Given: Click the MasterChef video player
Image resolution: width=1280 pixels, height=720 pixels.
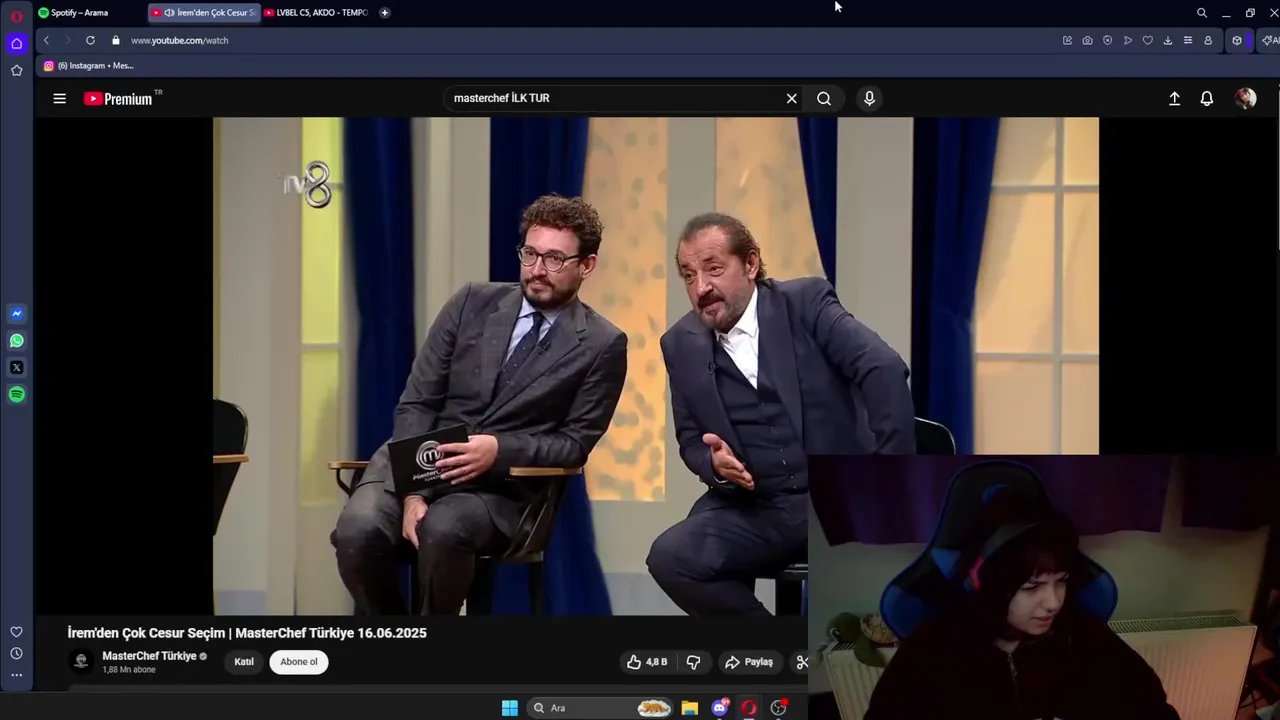Looking at the screenshot, I should point(655,366).
